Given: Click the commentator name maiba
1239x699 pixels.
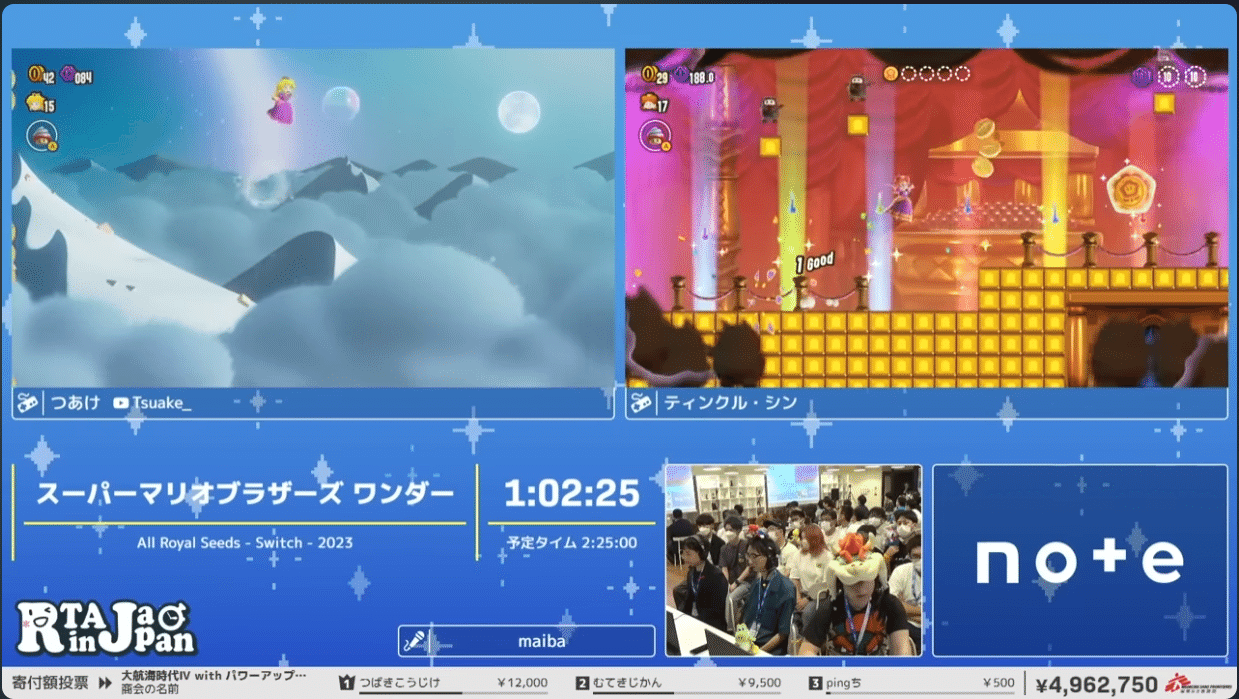Looking at the screenshot, I should pos(541,641).
